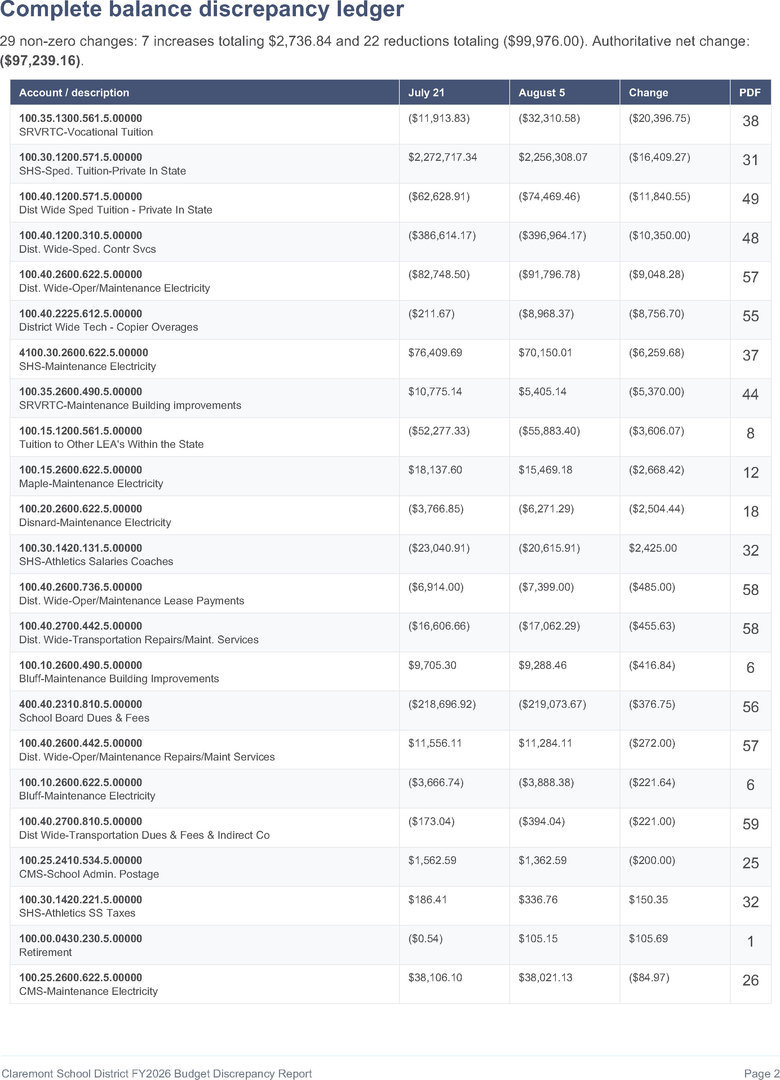Open PDF page 37 for SHS-Maintenance Electricity
This screenshot has width=780, height=1080.
pos(750,355)
